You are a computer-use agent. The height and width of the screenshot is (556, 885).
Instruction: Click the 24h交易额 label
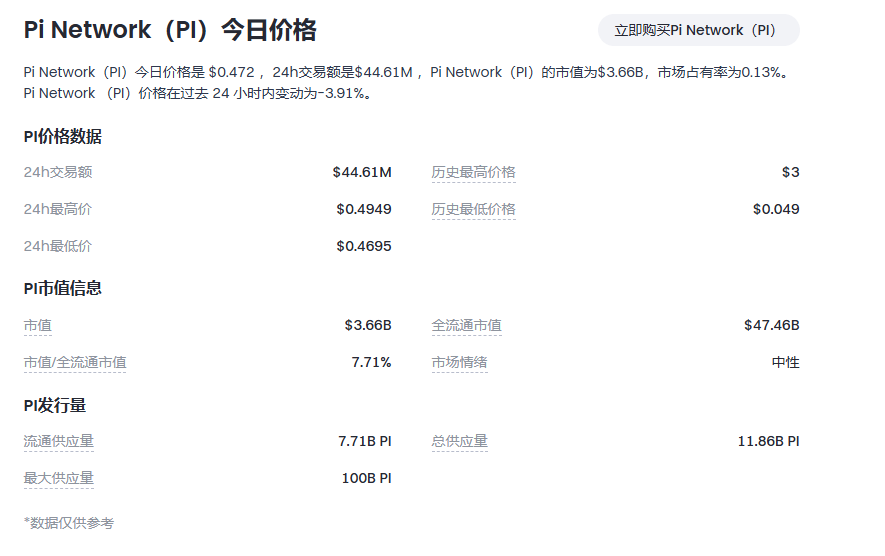pos(58,172)
